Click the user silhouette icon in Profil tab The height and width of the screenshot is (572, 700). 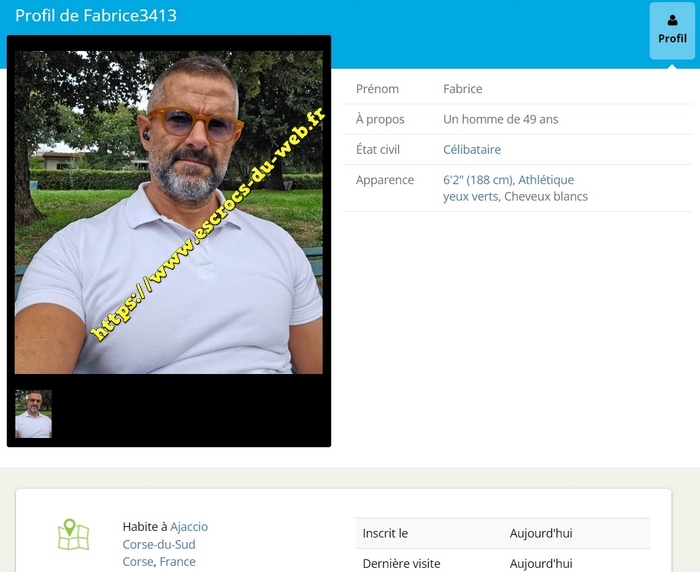[x=672, y=20]
